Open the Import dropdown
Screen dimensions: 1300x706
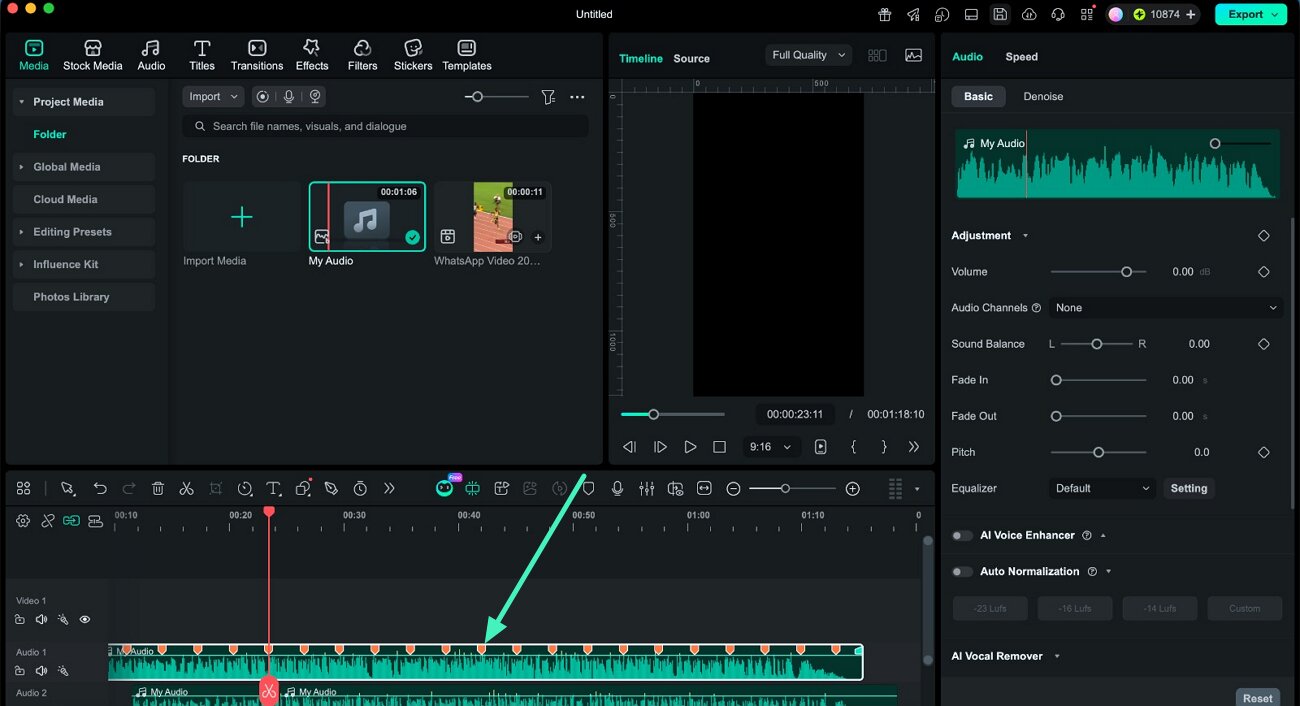coord(213,97)
